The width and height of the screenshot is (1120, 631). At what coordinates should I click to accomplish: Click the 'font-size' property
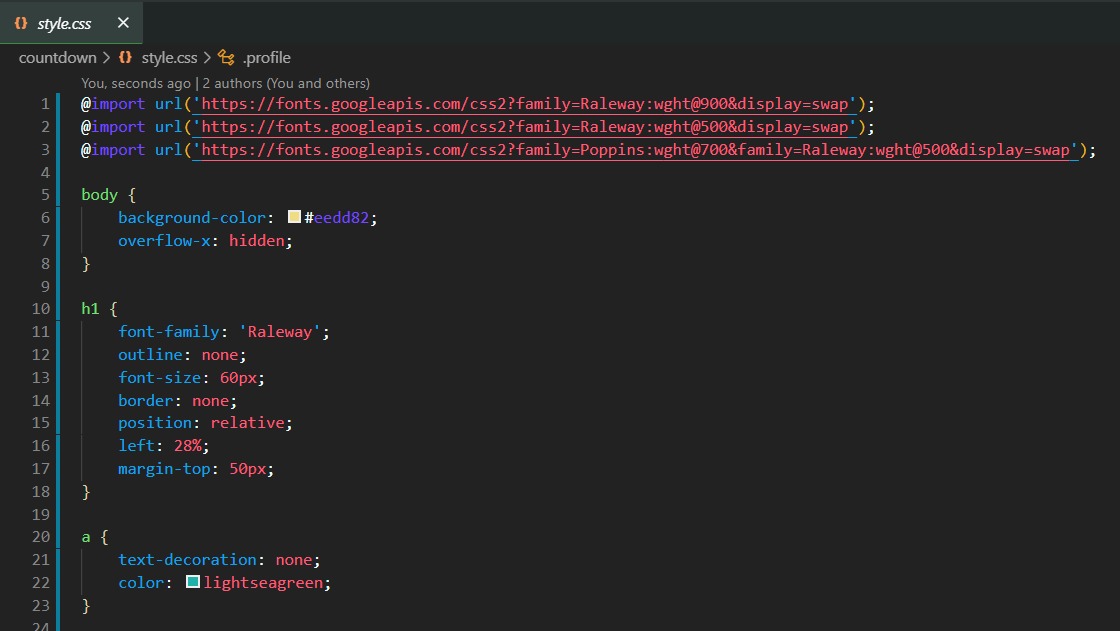point(159,377)
